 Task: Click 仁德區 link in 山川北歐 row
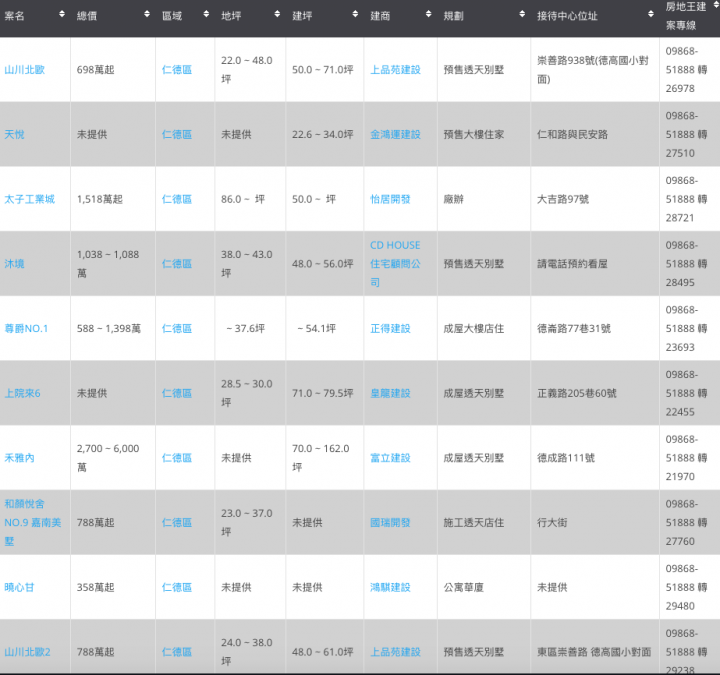pyautogui.click(x=177, y=70)
